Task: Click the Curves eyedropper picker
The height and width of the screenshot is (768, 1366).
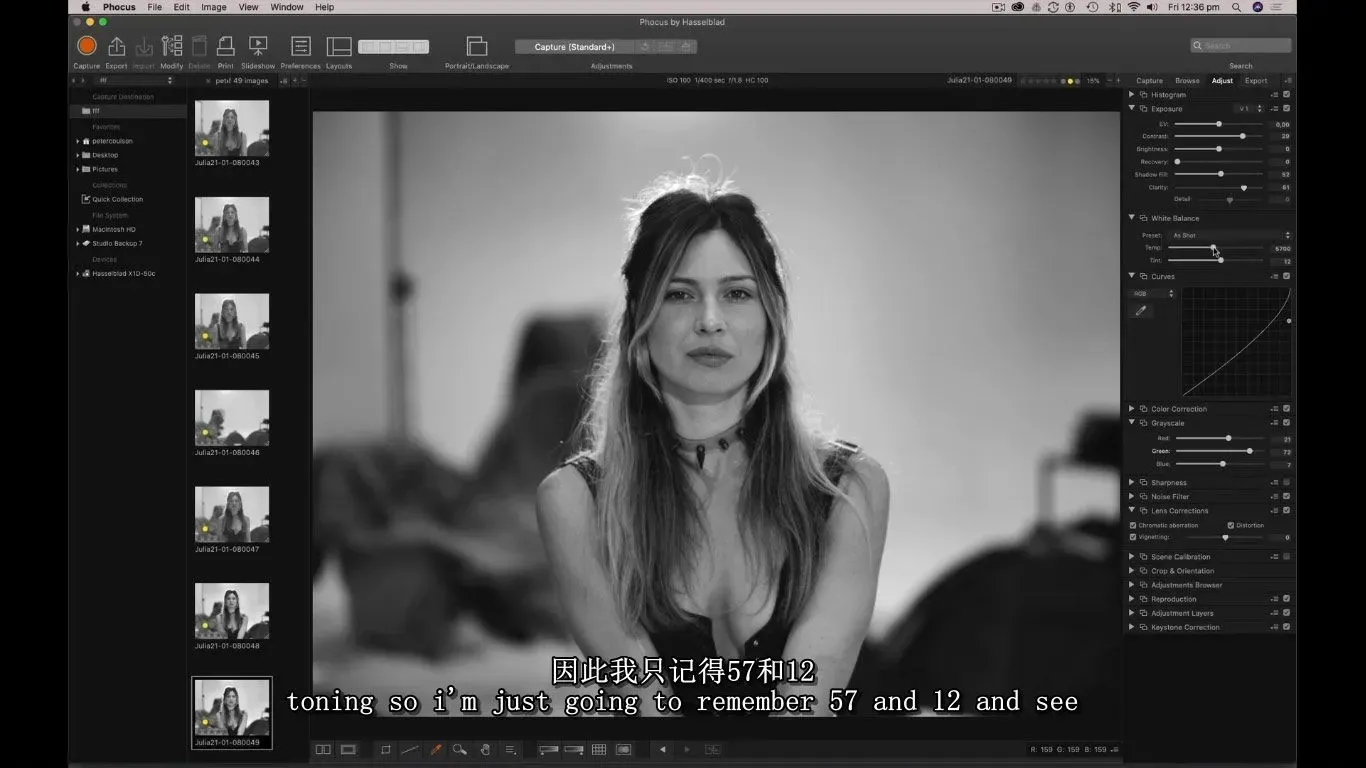Action: click(1140, 311)
